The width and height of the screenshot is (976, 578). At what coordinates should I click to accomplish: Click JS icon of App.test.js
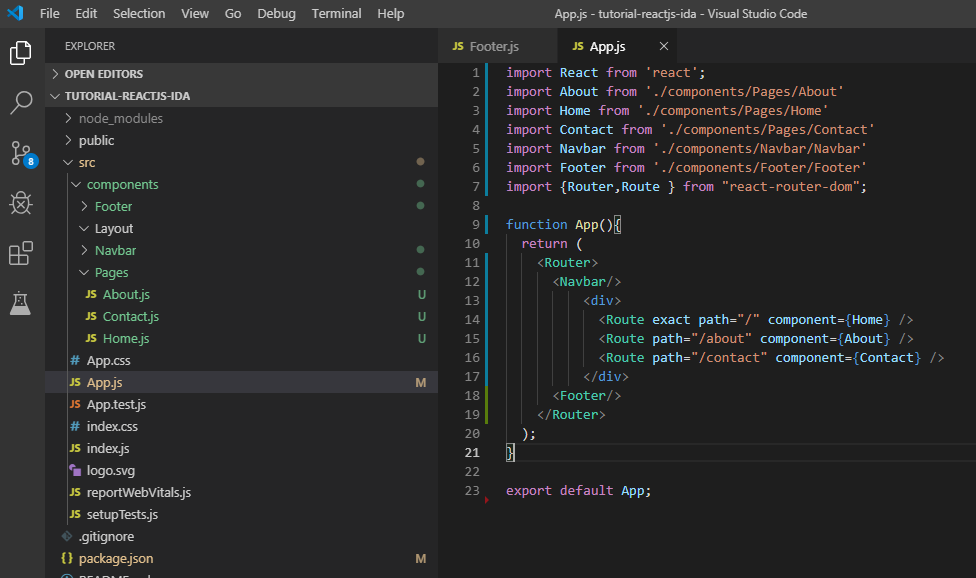(x=75, y=404)
